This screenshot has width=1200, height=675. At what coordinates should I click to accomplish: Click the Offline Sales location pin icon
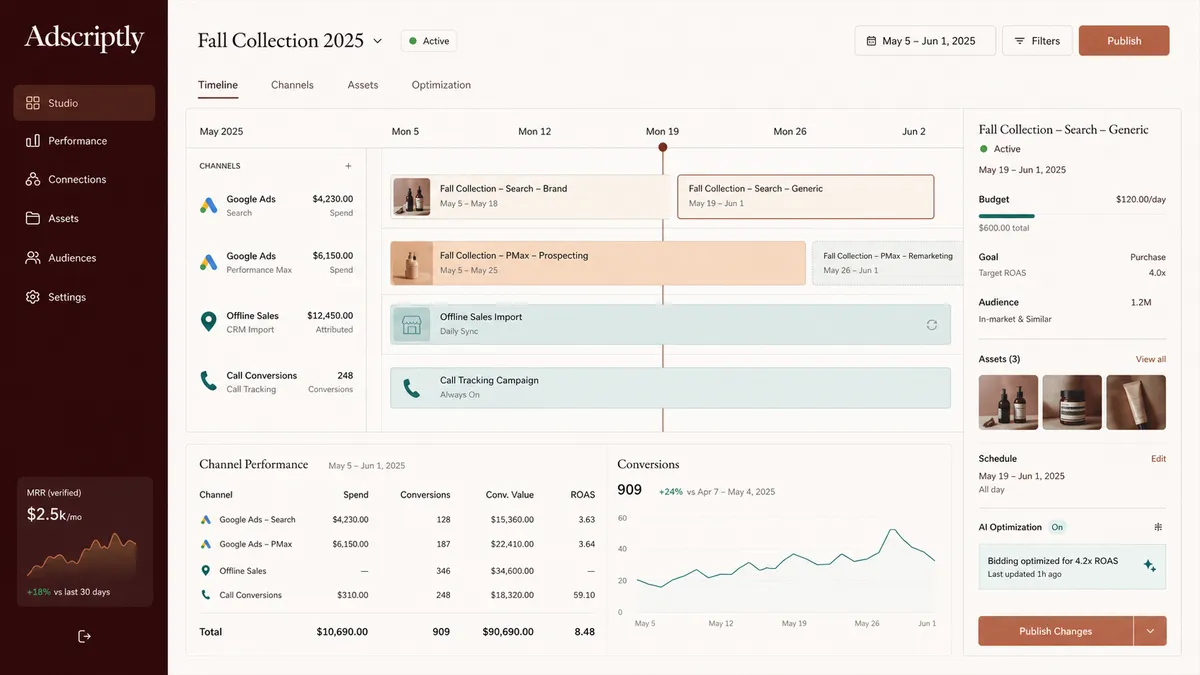pos(208,321)
